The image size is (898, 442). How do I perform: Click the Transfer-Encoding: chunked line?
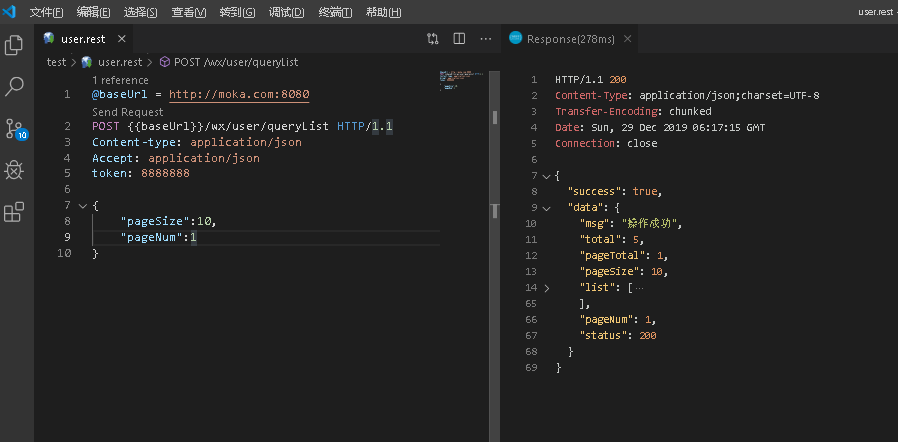[x=633, y=111]
